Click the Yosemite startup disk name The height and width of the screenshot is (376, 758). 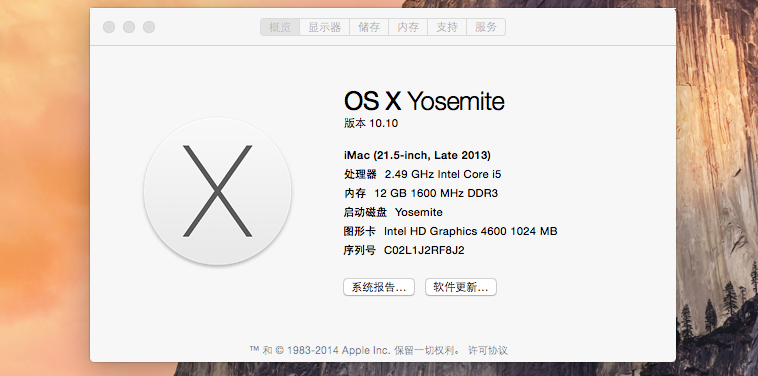(x=419, y=212)
